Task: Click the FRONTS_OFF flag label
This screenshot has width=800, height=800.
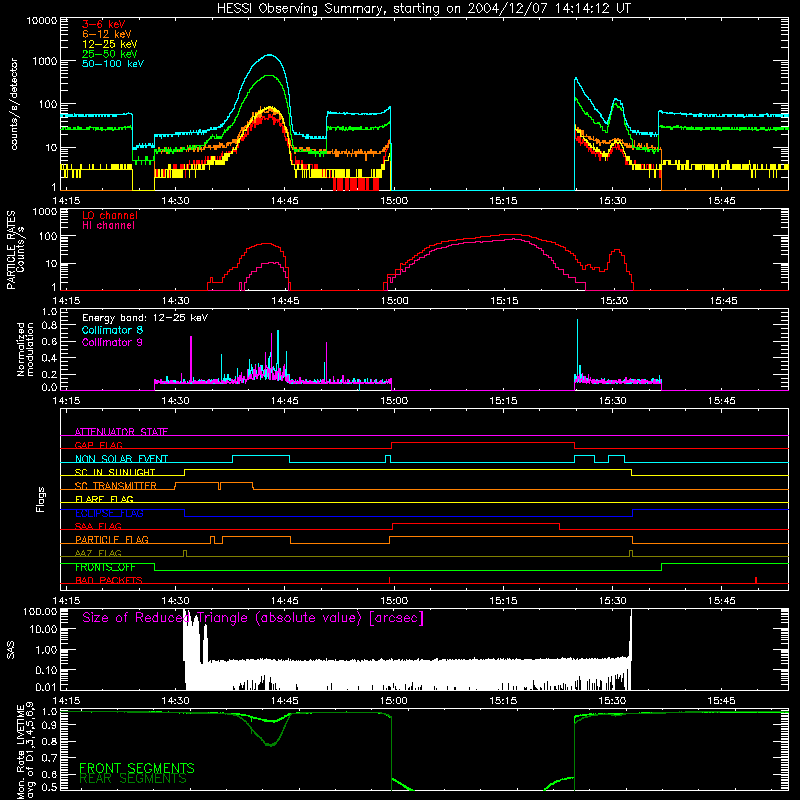Action: point(105,567)
